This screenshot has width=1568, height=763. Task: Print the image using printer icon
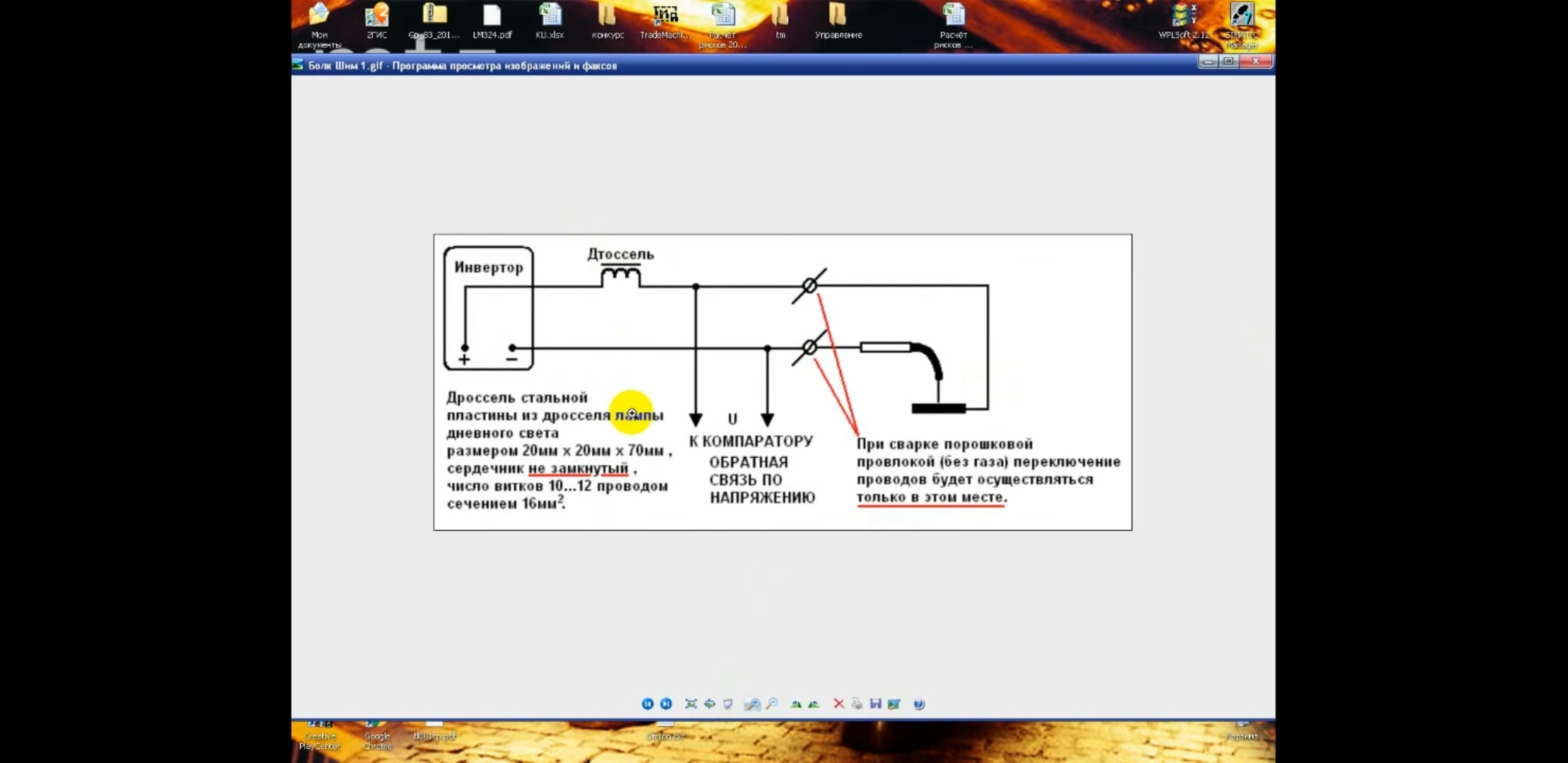click(857, 704)
